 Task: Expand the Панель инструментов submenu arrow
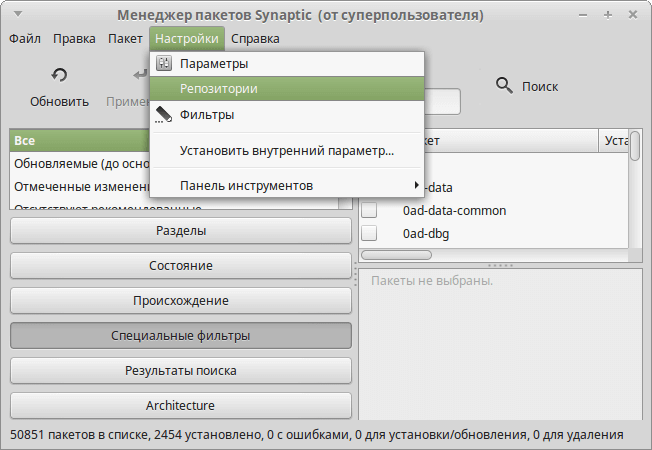click(x=416, y=185)
